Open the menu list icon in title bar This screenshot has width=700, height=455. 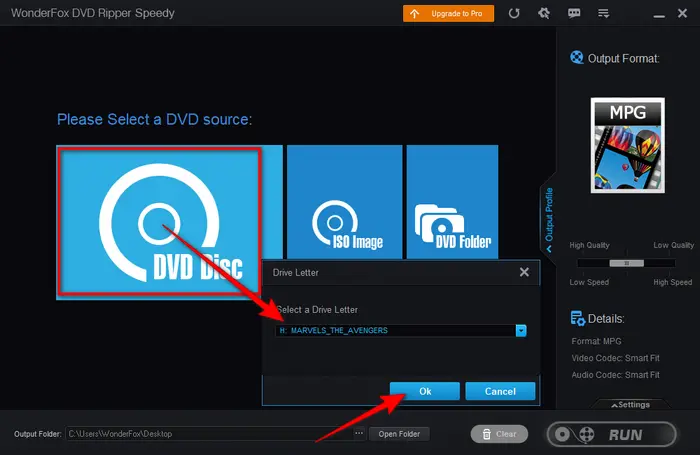(604, 13)
